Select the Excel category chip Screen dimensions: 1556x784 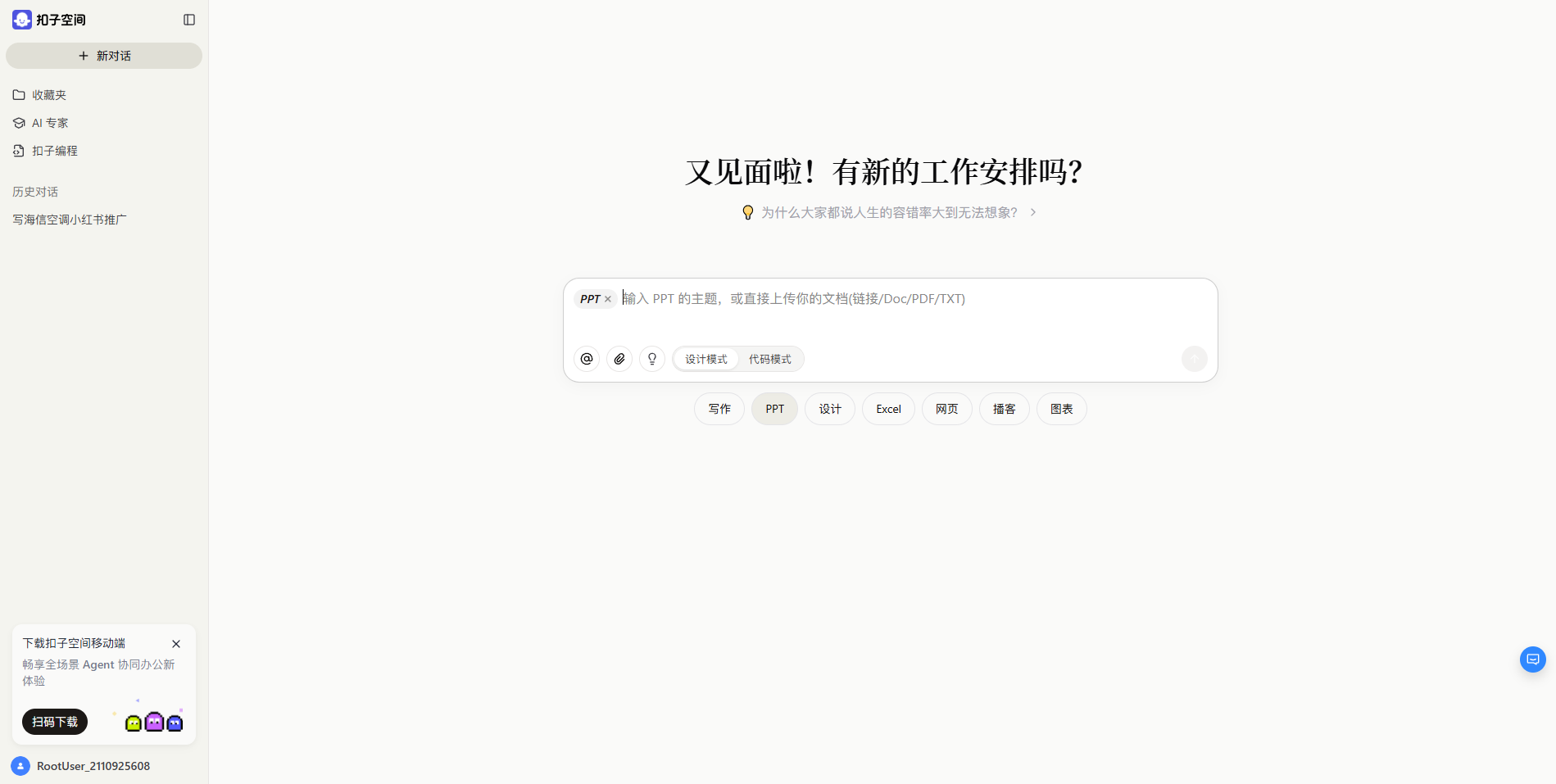[x=888, y=409]
